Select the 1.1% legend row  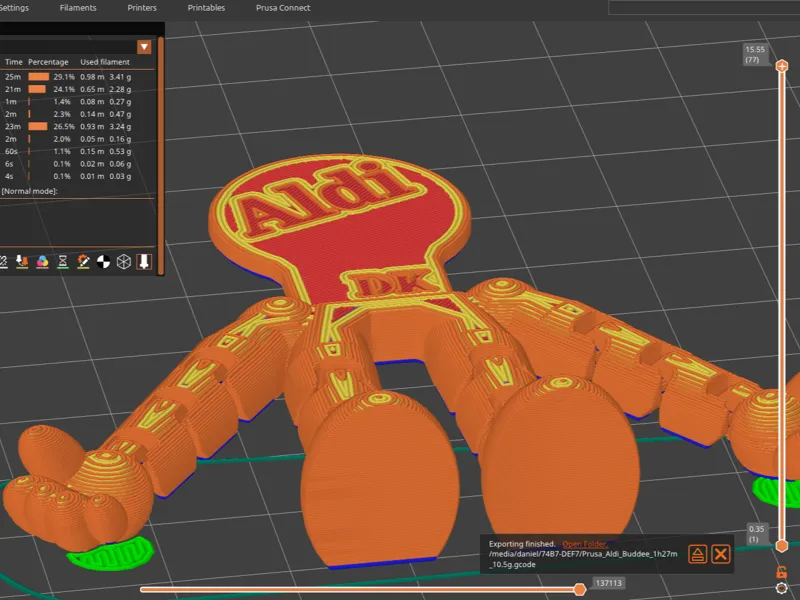tap(78, 152)
